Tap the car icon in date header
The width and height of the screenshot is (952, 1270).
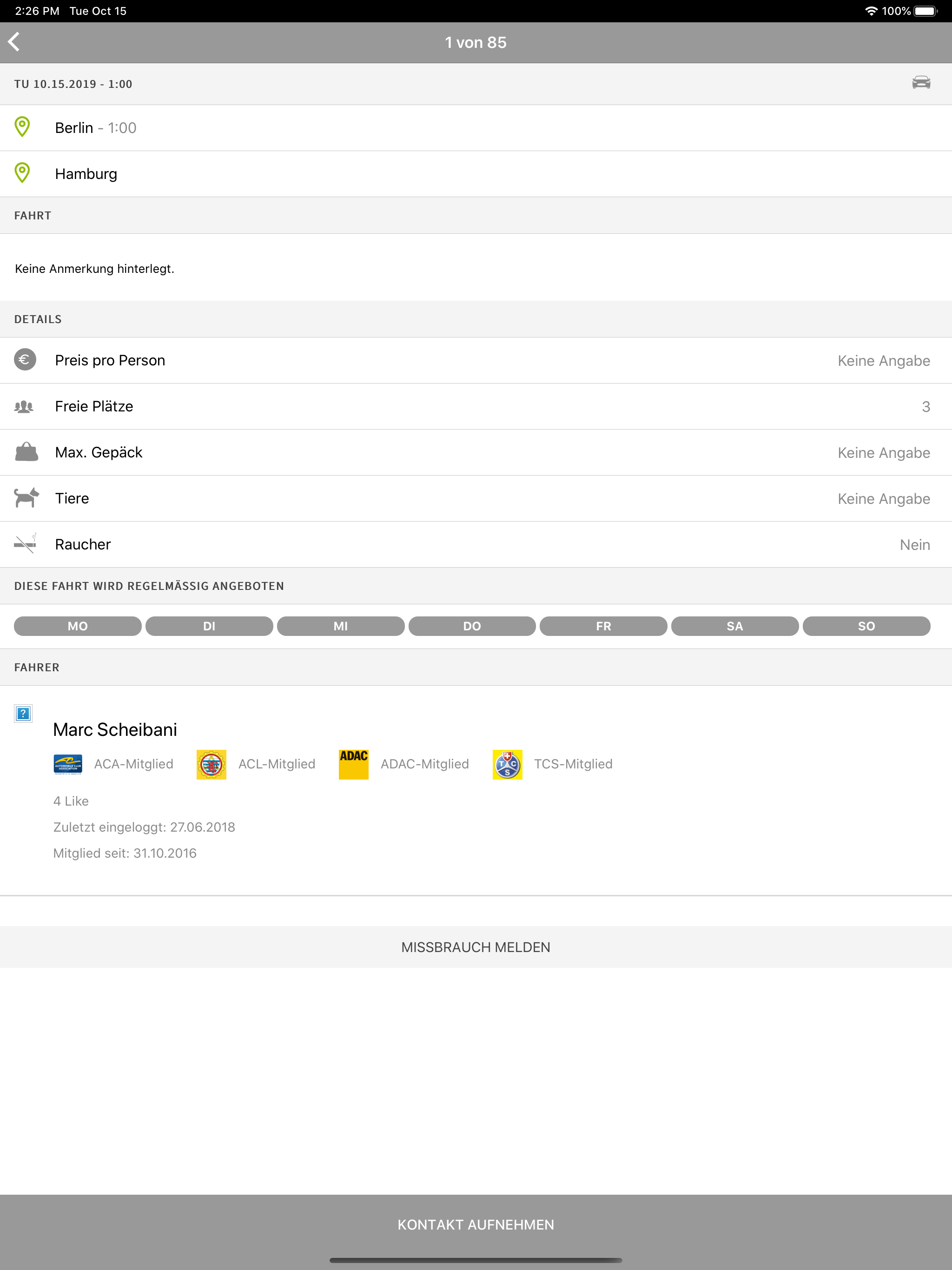point(921,83)
